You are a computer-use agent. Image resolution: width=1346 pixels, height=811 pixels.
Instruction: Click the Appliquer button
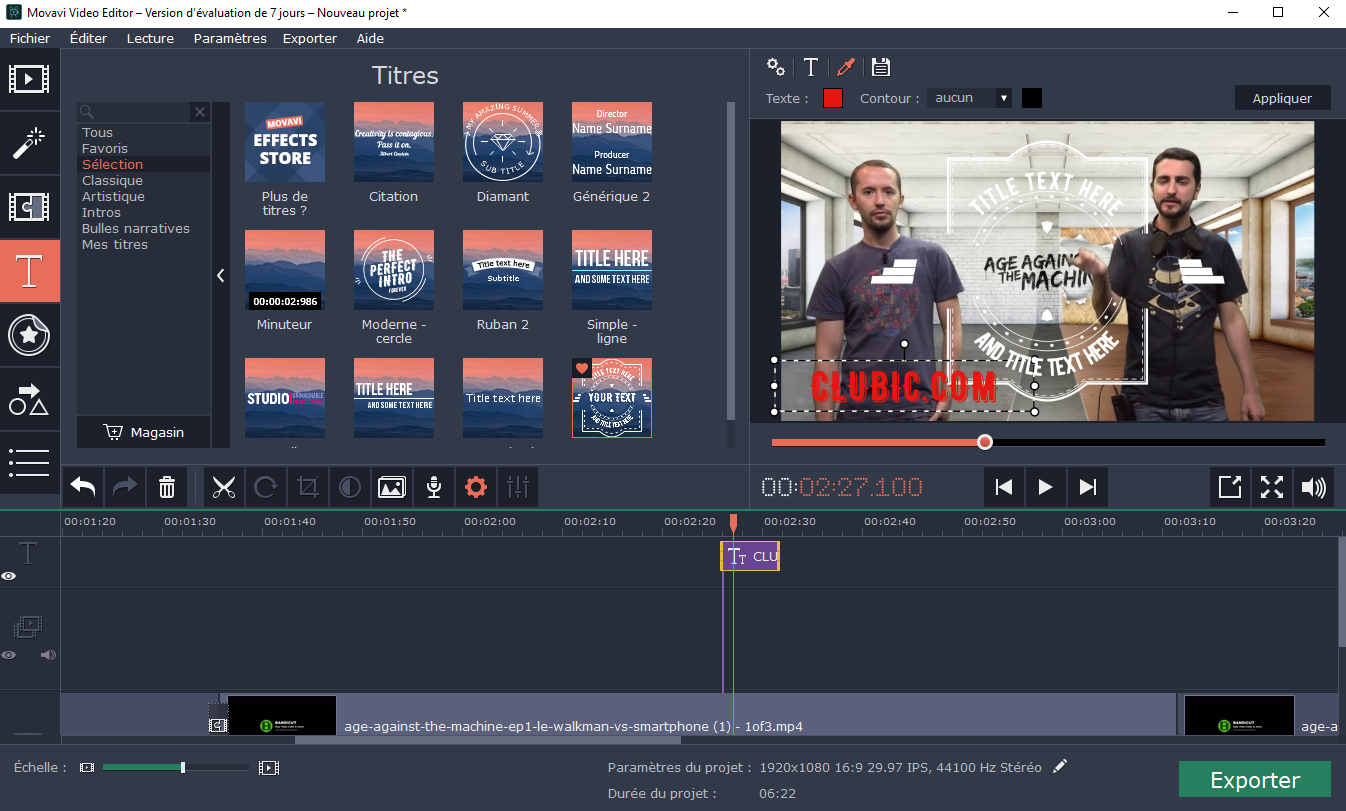pyautogui.click(x=1282, y=98)
